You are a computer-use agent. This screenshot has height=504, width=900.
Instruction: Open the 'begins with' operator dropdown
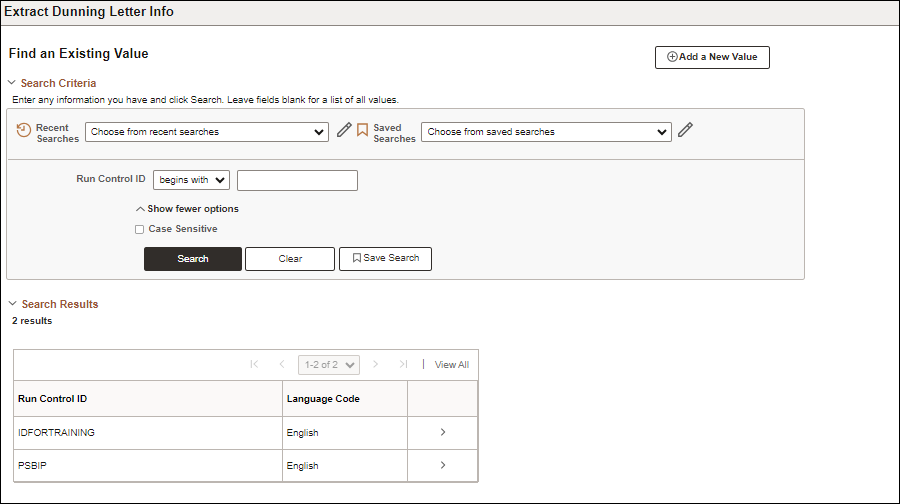(191, 180)
